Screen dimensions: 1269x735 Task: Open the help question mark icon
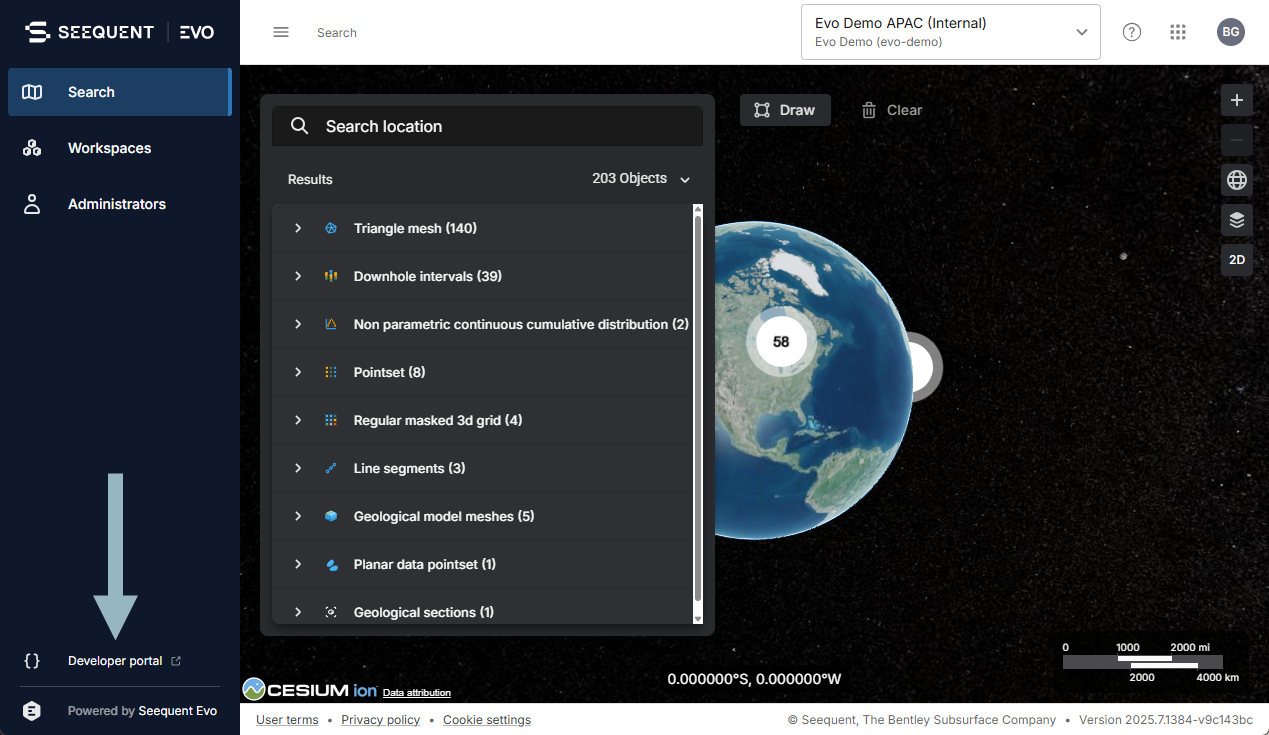point(1132,32)
